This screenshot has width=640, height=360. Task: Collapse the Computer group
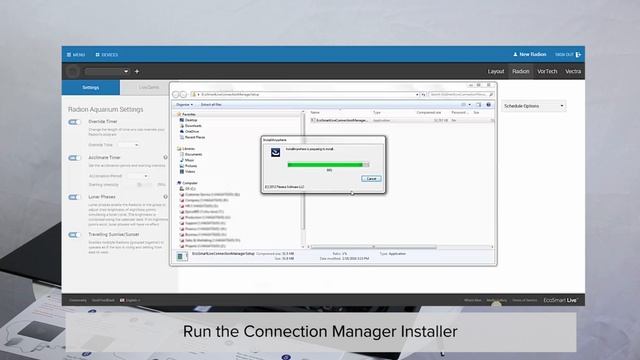(187, 183)
